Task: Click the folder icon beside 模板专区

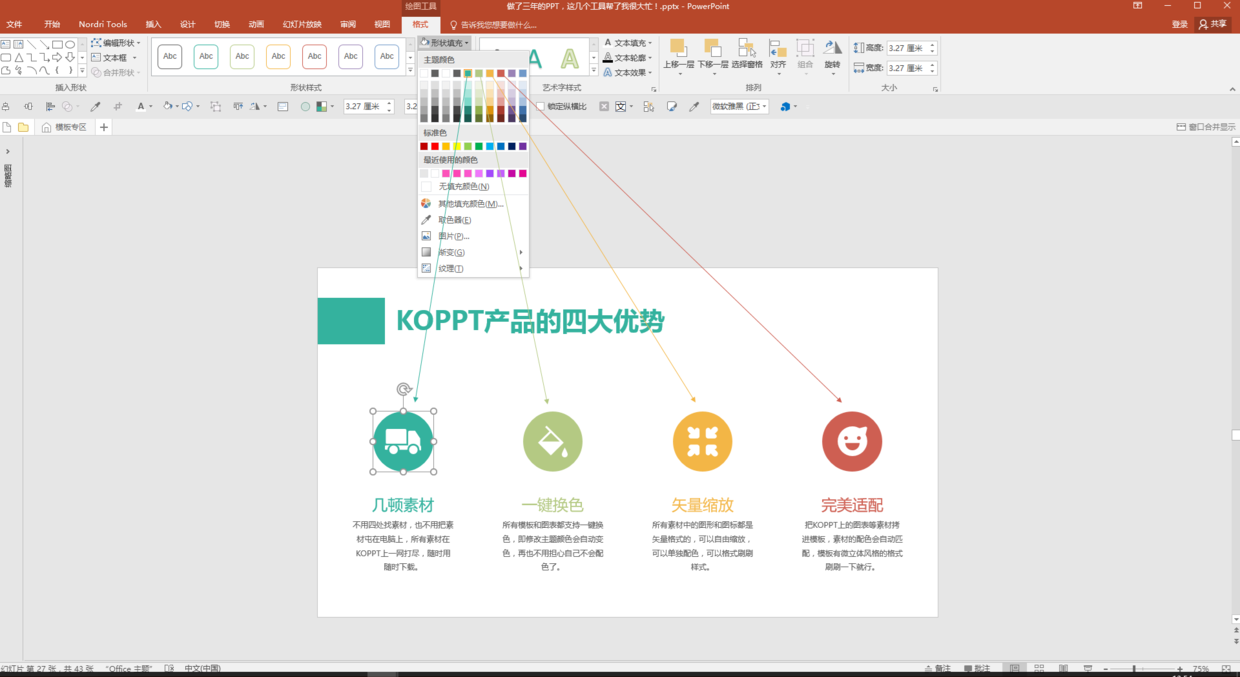Action: point(23,127)
